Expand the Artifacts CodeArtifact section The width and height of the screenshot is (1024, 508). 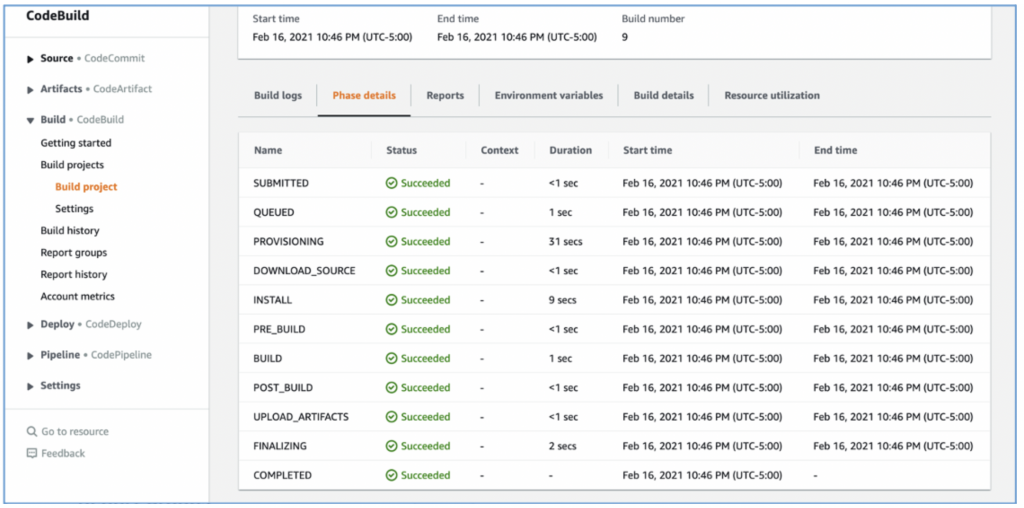coord(31,89)
